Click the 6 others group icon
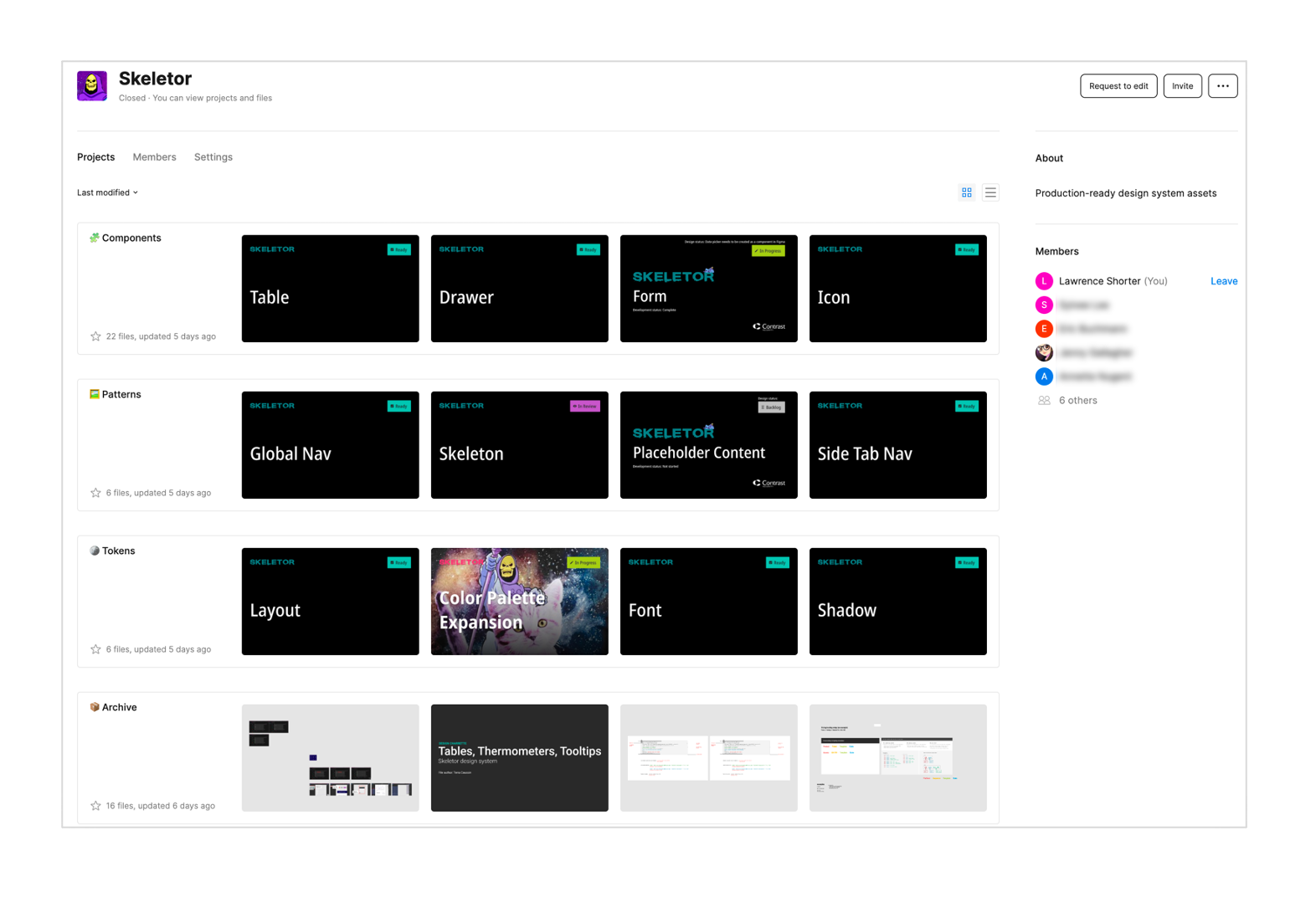 pos(1044,401)
